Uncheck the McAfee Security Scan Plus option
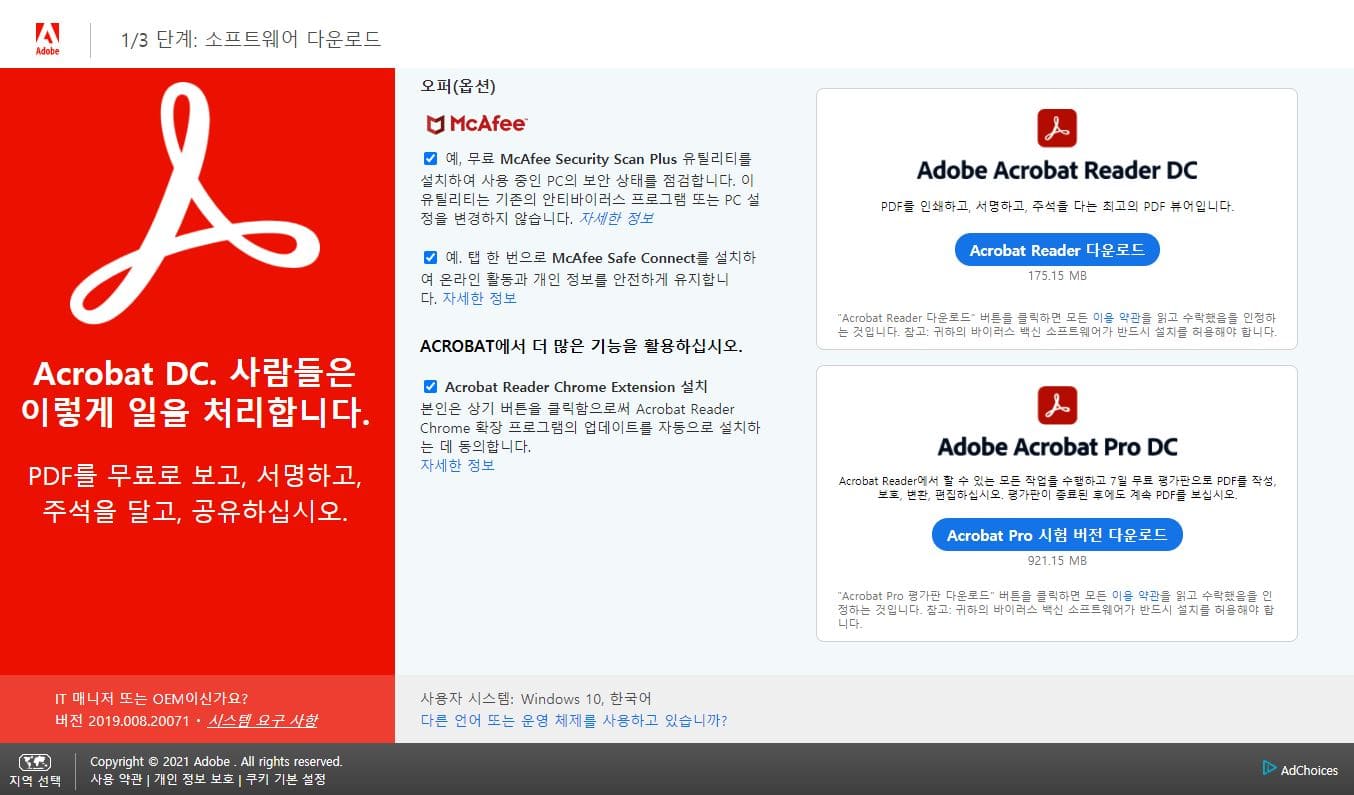This screenshot has width=1354, height=795. pos(429,159)
